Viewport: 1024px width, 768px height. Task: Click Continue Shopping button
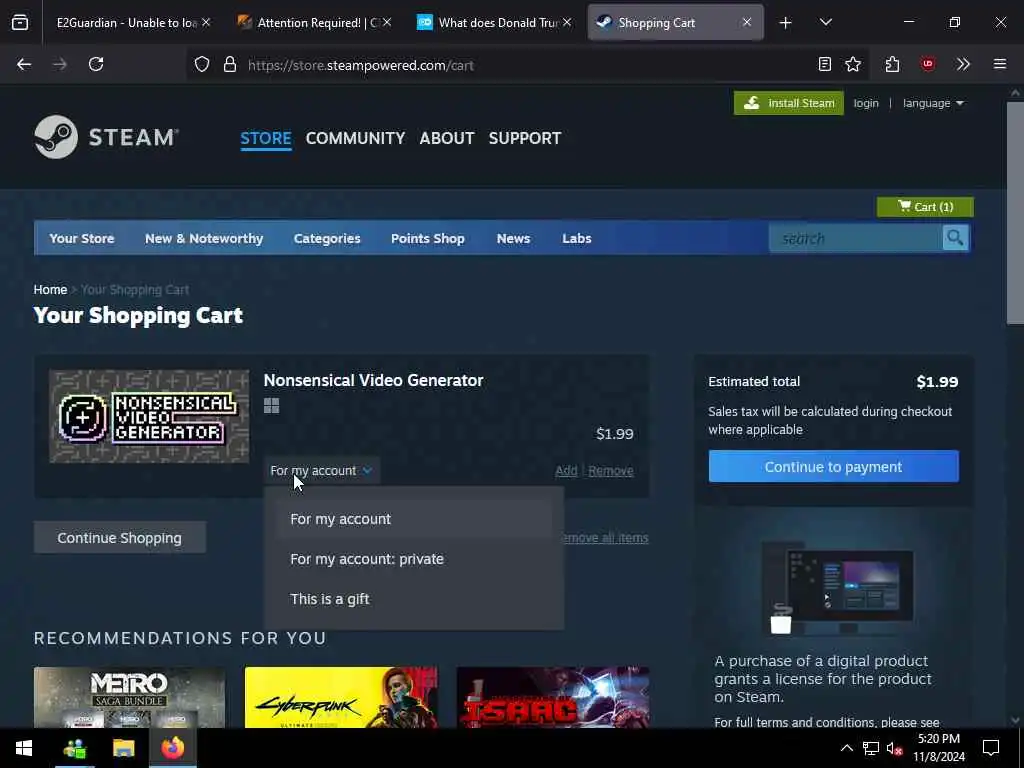click(x=120, y=537)
